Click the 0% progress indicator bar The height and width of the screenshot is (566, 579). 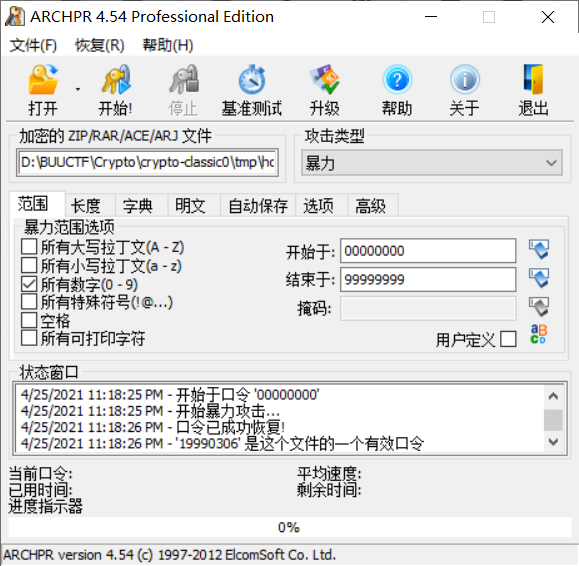click(x=290, y=527)
